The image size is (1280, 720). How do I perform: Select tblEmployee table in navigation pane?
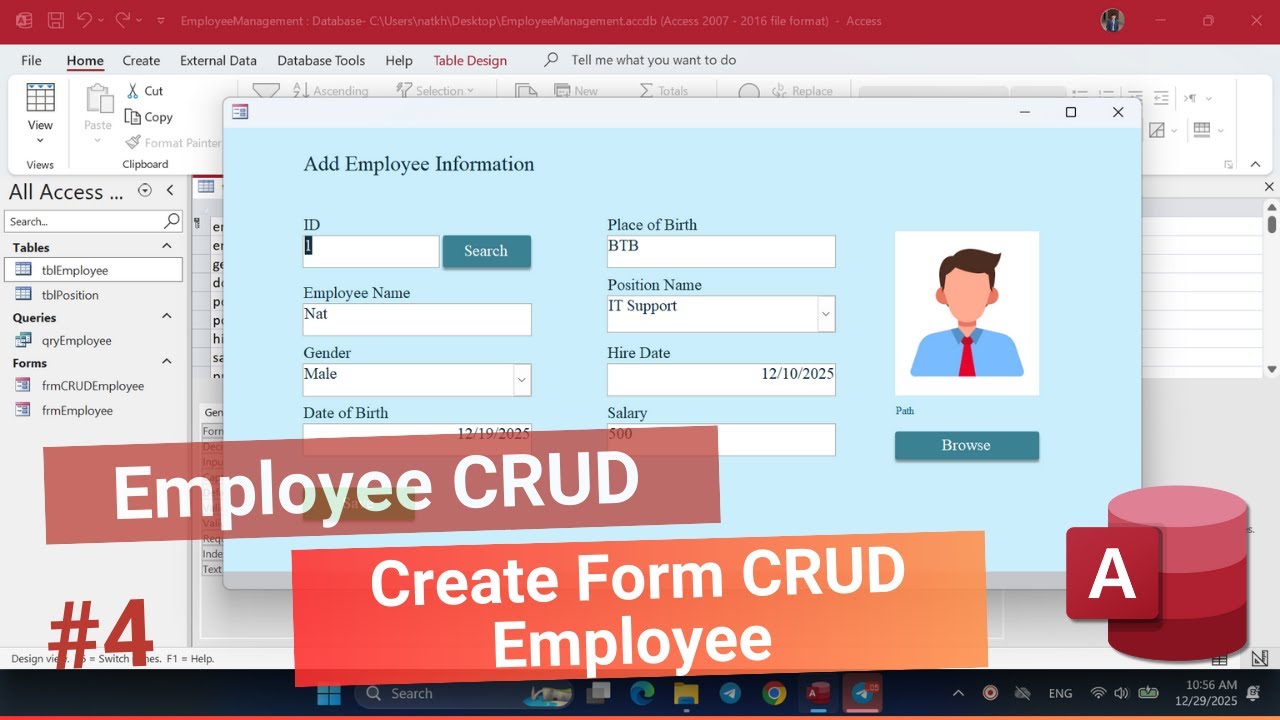tap(94, 270)
